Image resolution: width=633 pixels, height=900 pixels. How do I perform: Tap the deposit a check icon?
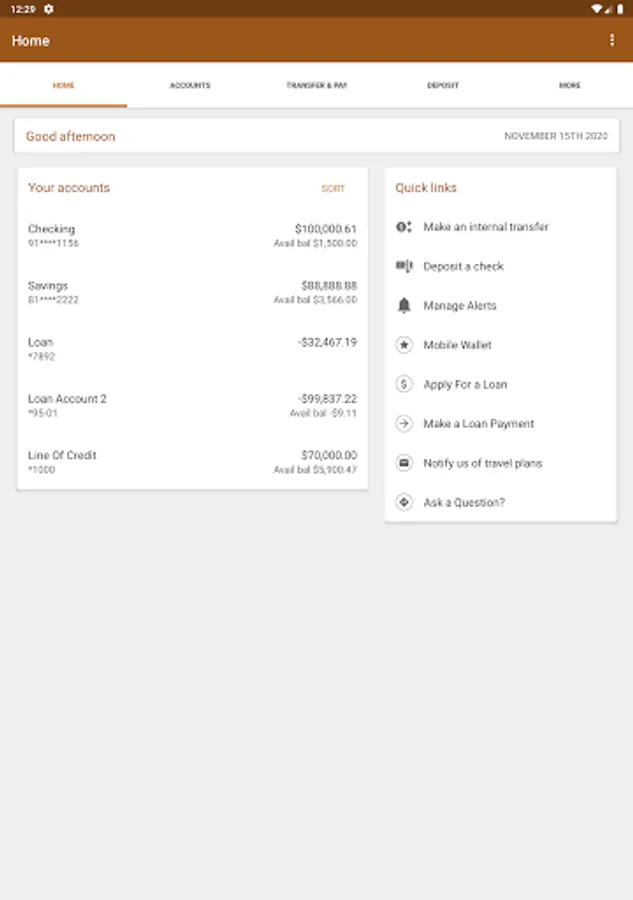click(x=404, y=266)
